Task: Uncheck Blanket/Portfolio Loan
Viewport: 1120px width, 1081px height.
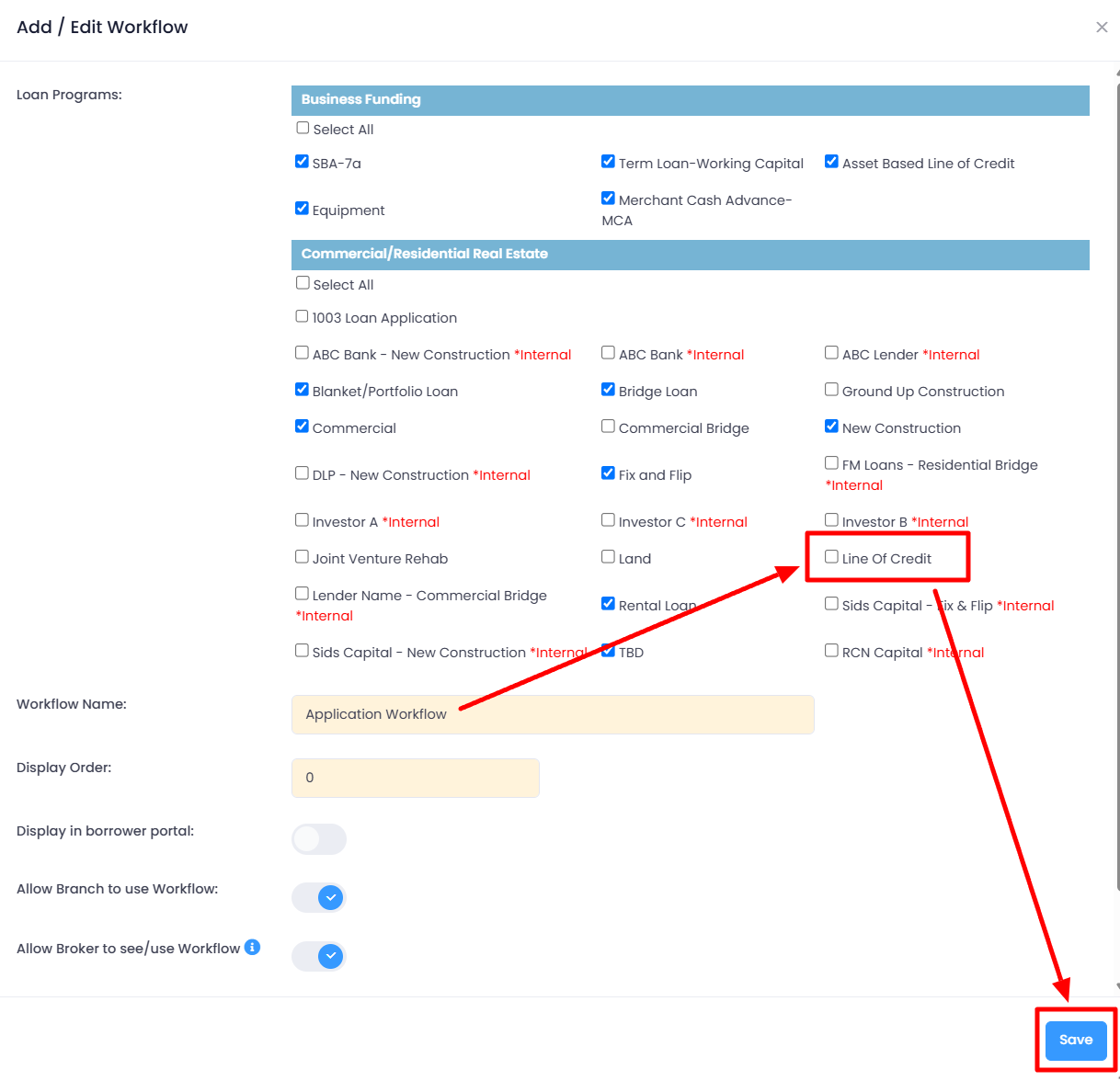Action: 302,389
